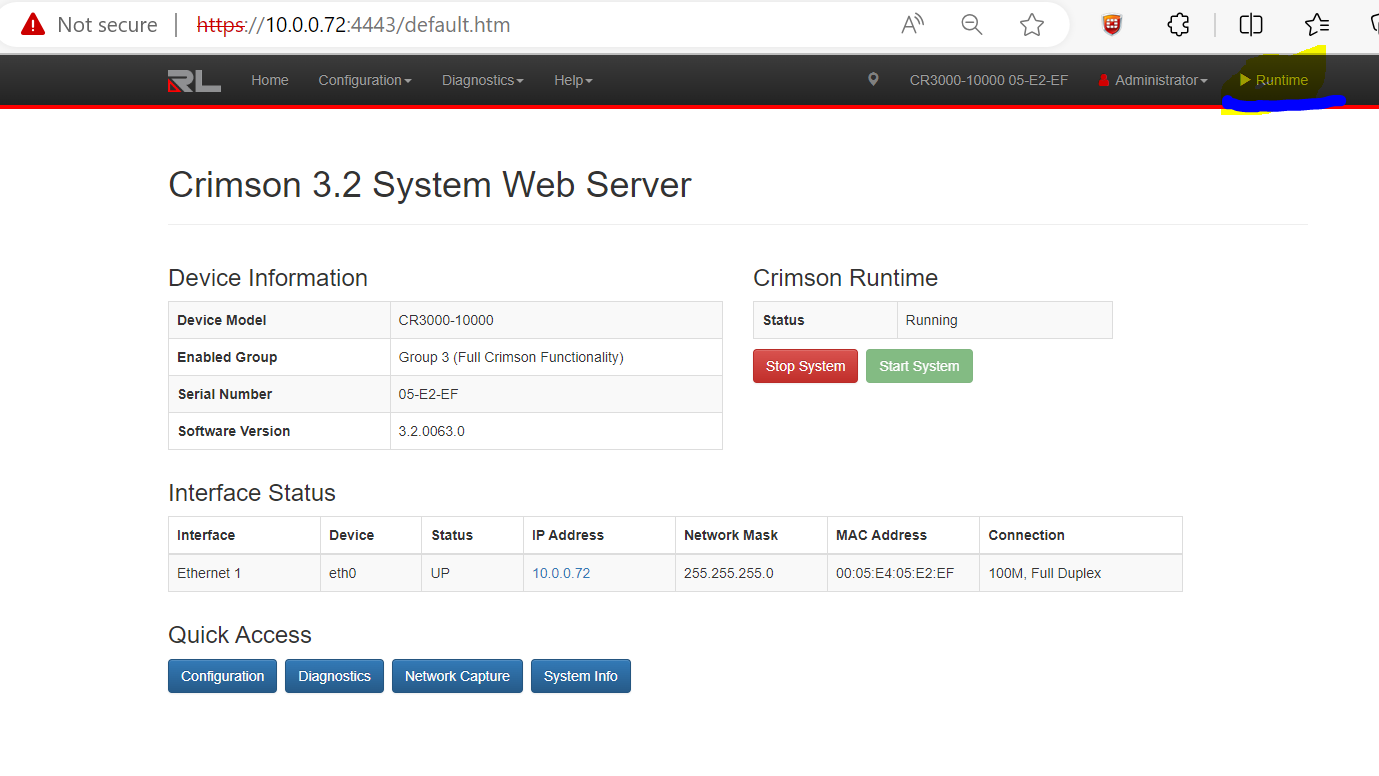
Task: Click the Network Mask 255.255.255.0 cell
Action: tap(751, 573)
